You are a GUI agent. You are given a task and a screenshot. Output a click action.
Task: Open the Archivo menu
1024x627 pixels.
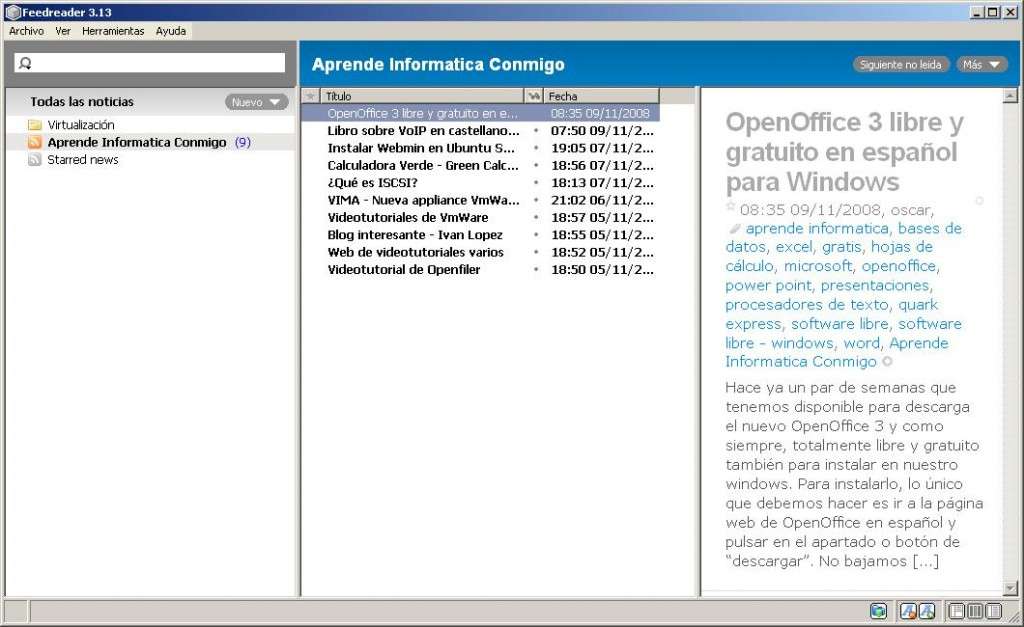25,31
